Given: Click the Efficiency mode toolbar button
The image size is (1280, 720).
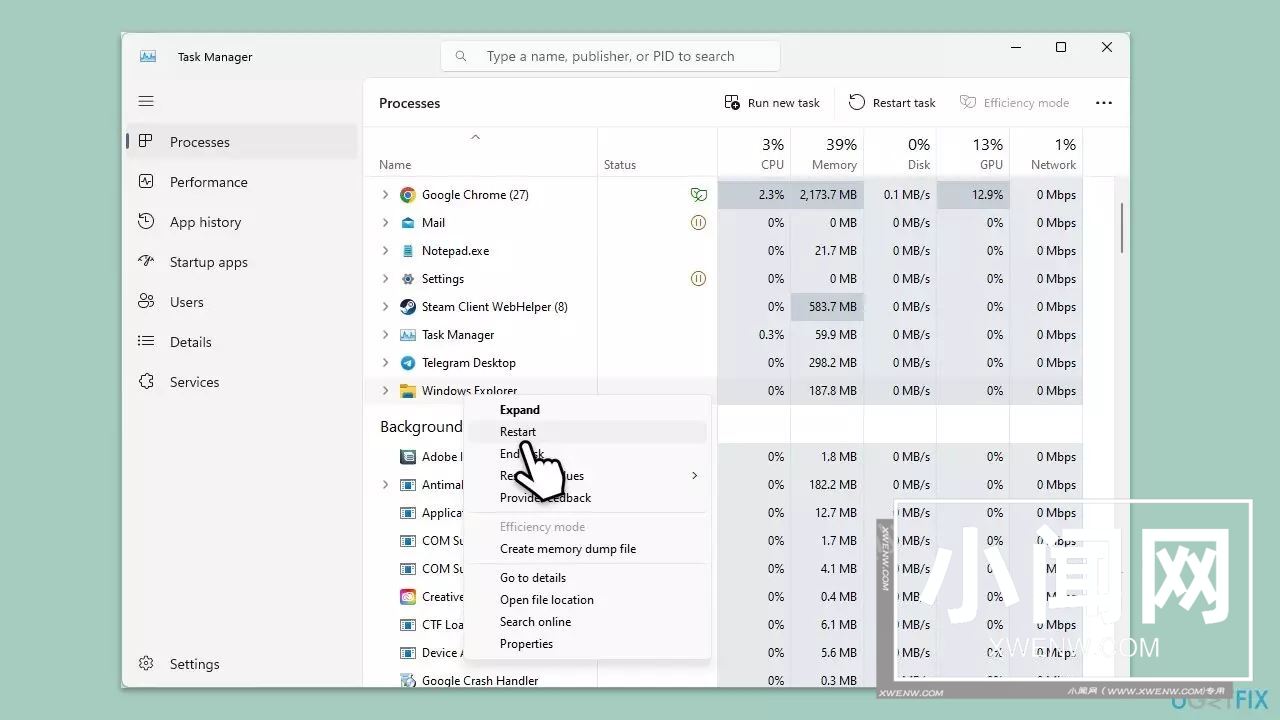Looking at the screenshot, I should coord(1015,103).
